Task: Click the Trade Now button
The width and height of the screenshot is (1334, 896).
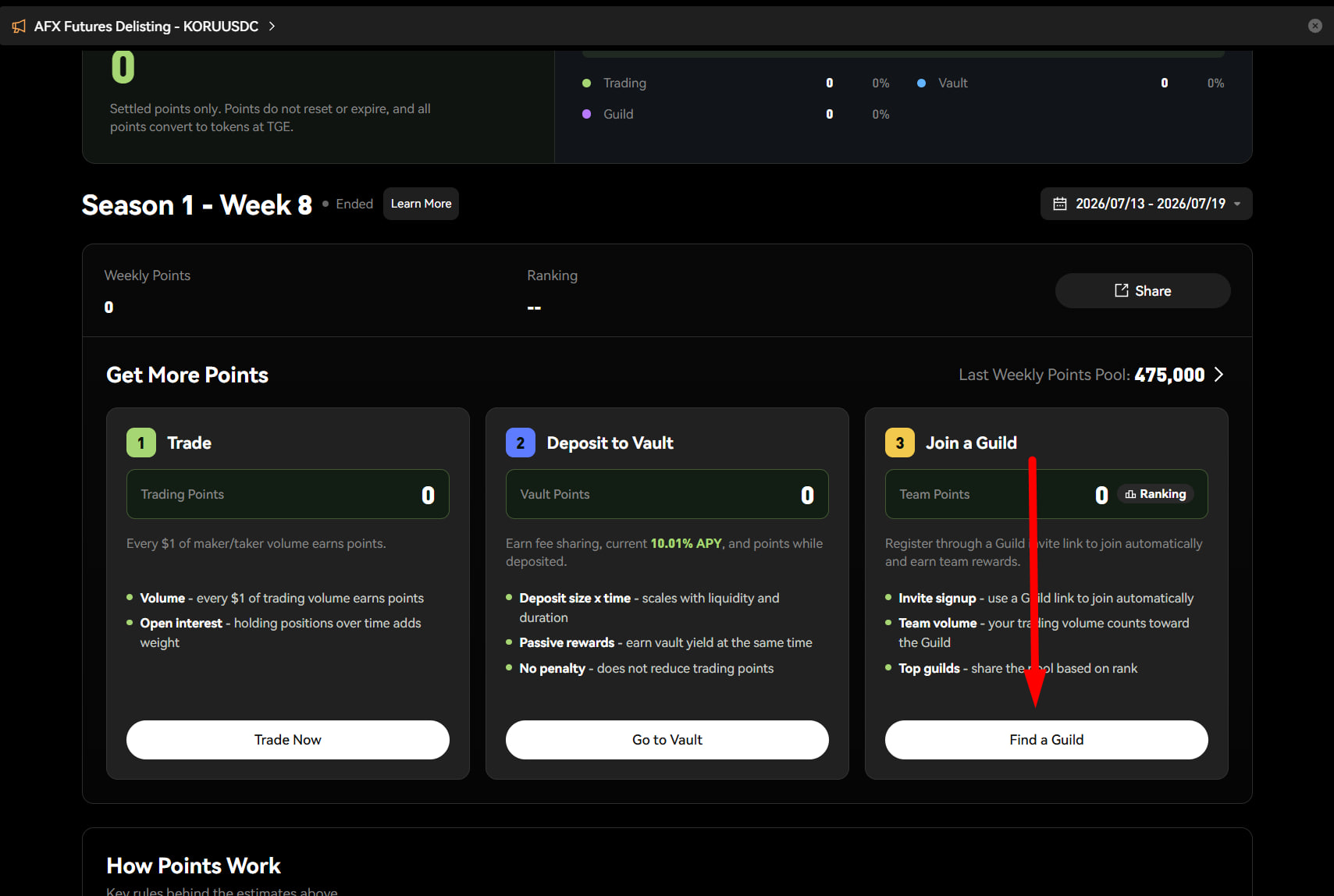Action: 287,740
